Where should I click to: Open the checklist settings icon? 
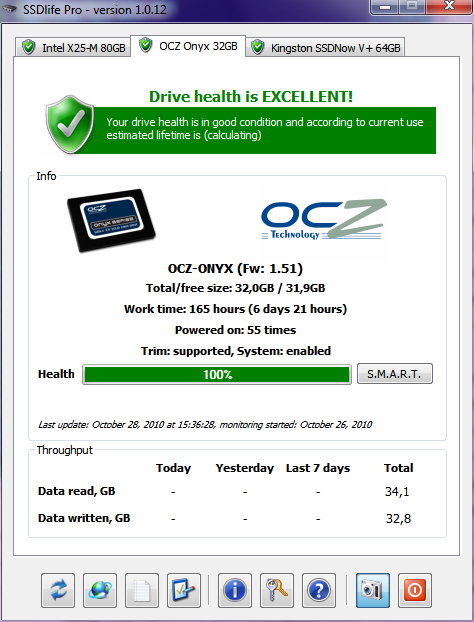(x=184, y=590)
